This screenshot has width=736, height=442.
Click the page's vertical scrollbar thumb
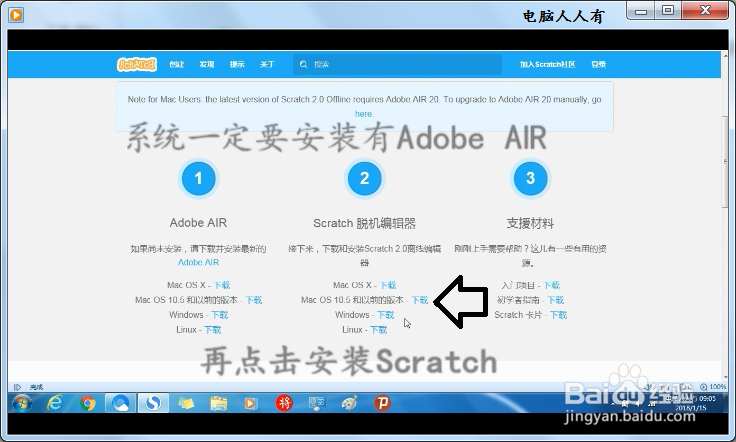tap(725, 161)
